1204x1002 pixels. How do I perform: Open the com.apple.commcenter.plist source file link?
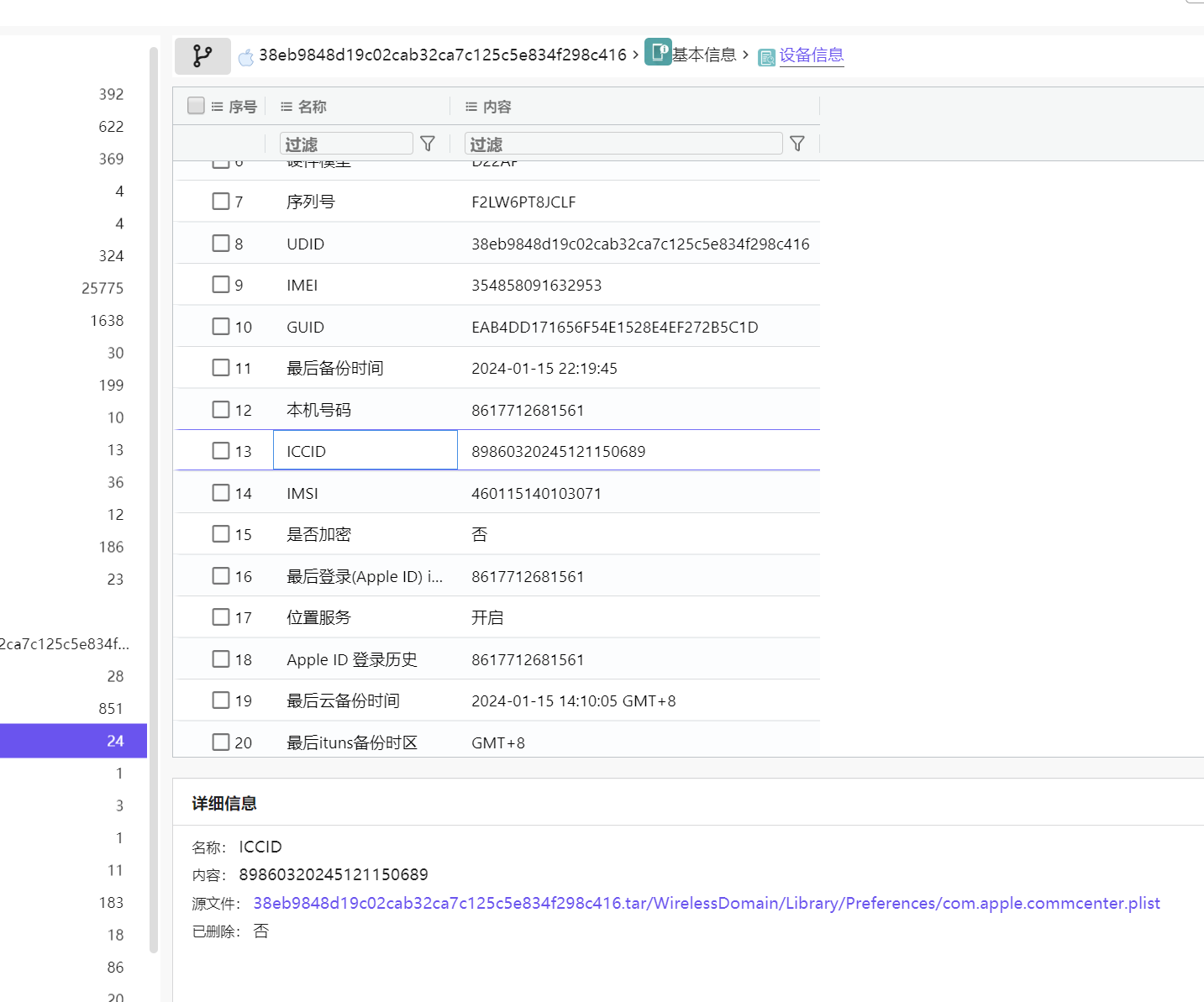707,903
